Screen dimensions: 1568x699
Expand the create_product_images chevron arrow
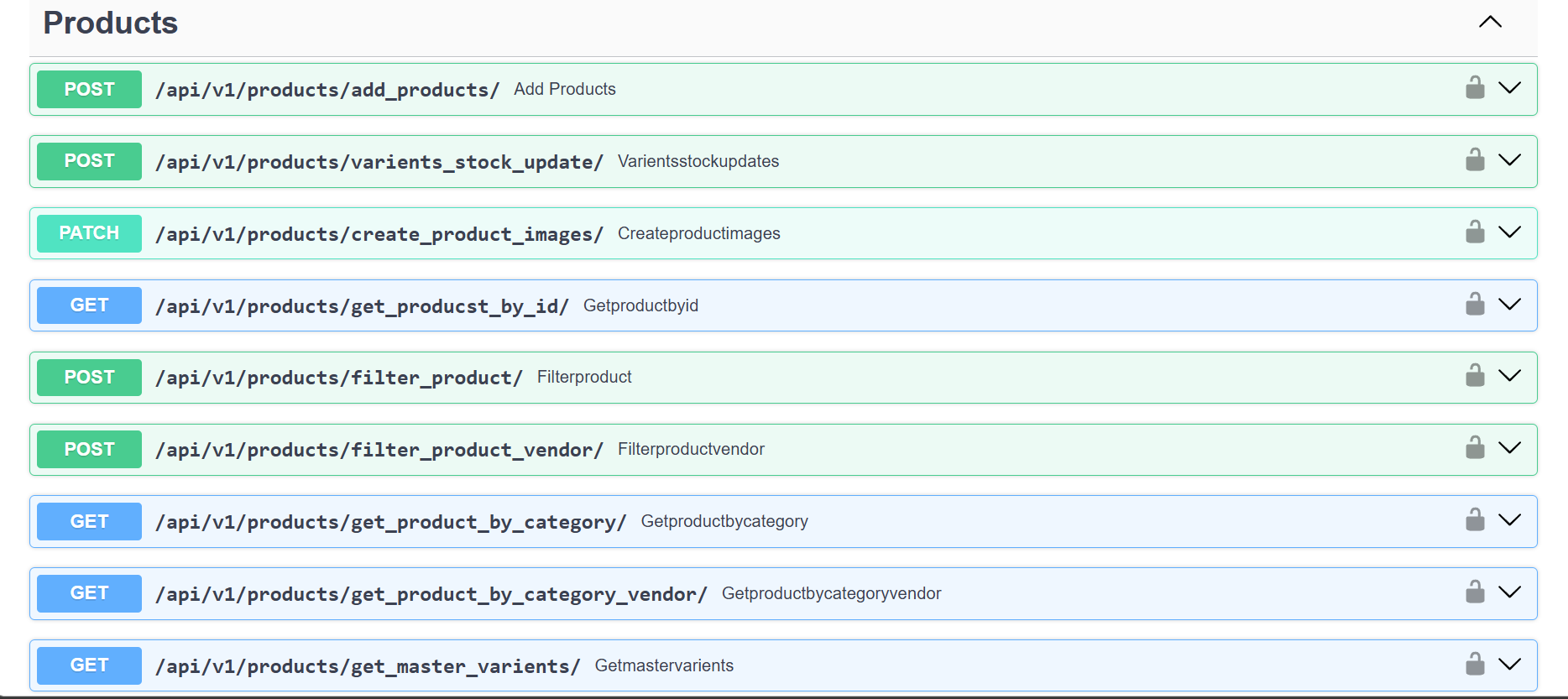1509,232
